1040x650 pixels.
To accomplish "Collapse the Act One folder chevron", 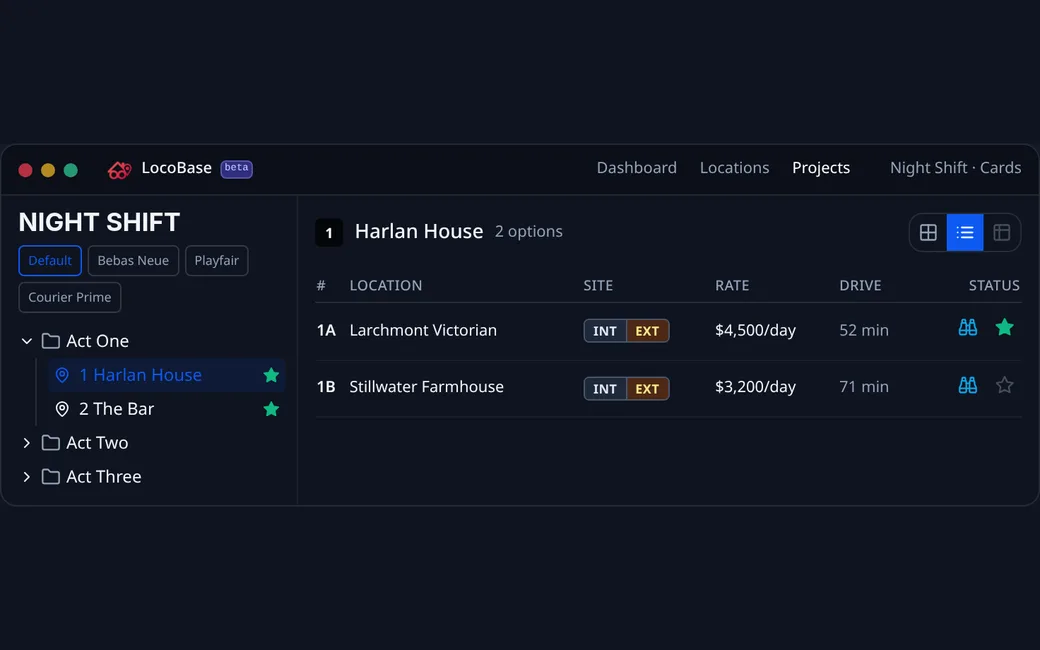I will click(27, 341).
